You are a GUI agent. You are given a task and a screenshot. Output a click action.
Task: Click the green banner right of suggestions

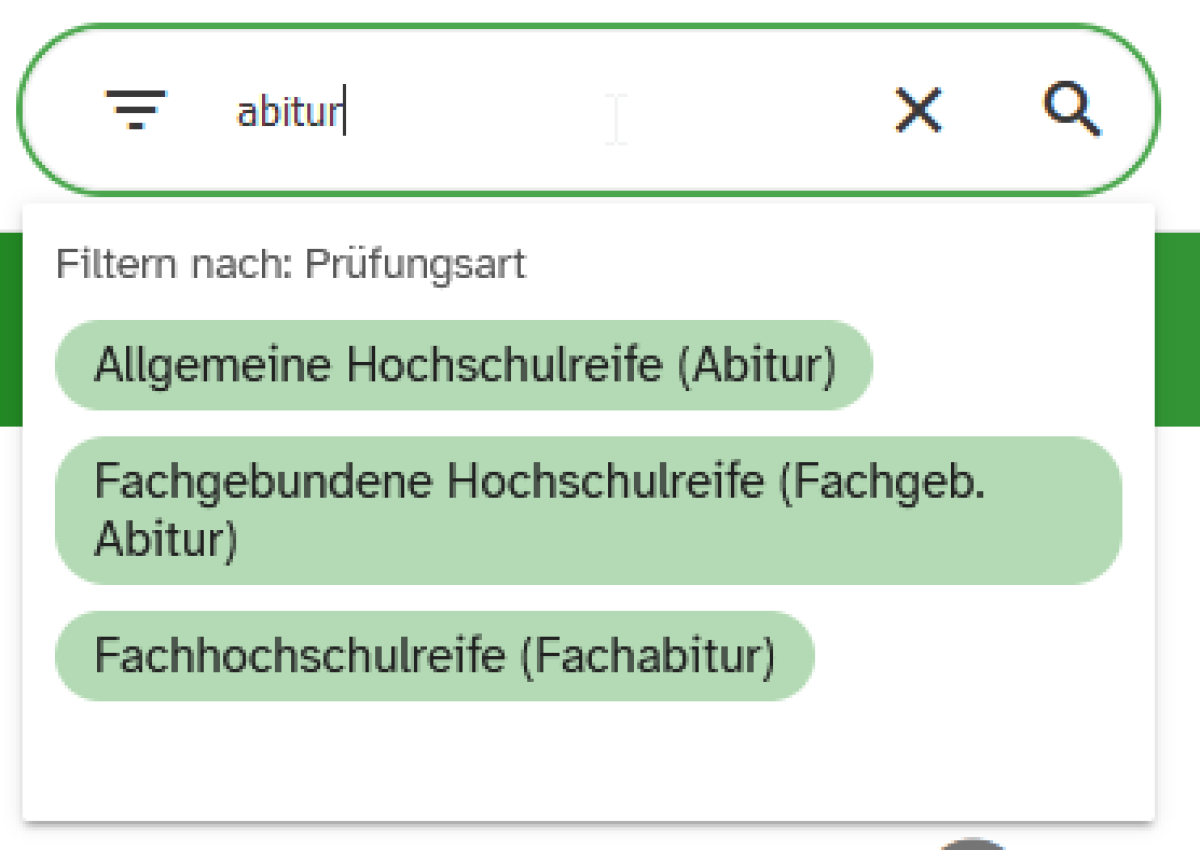click(x=1177, y=330)
